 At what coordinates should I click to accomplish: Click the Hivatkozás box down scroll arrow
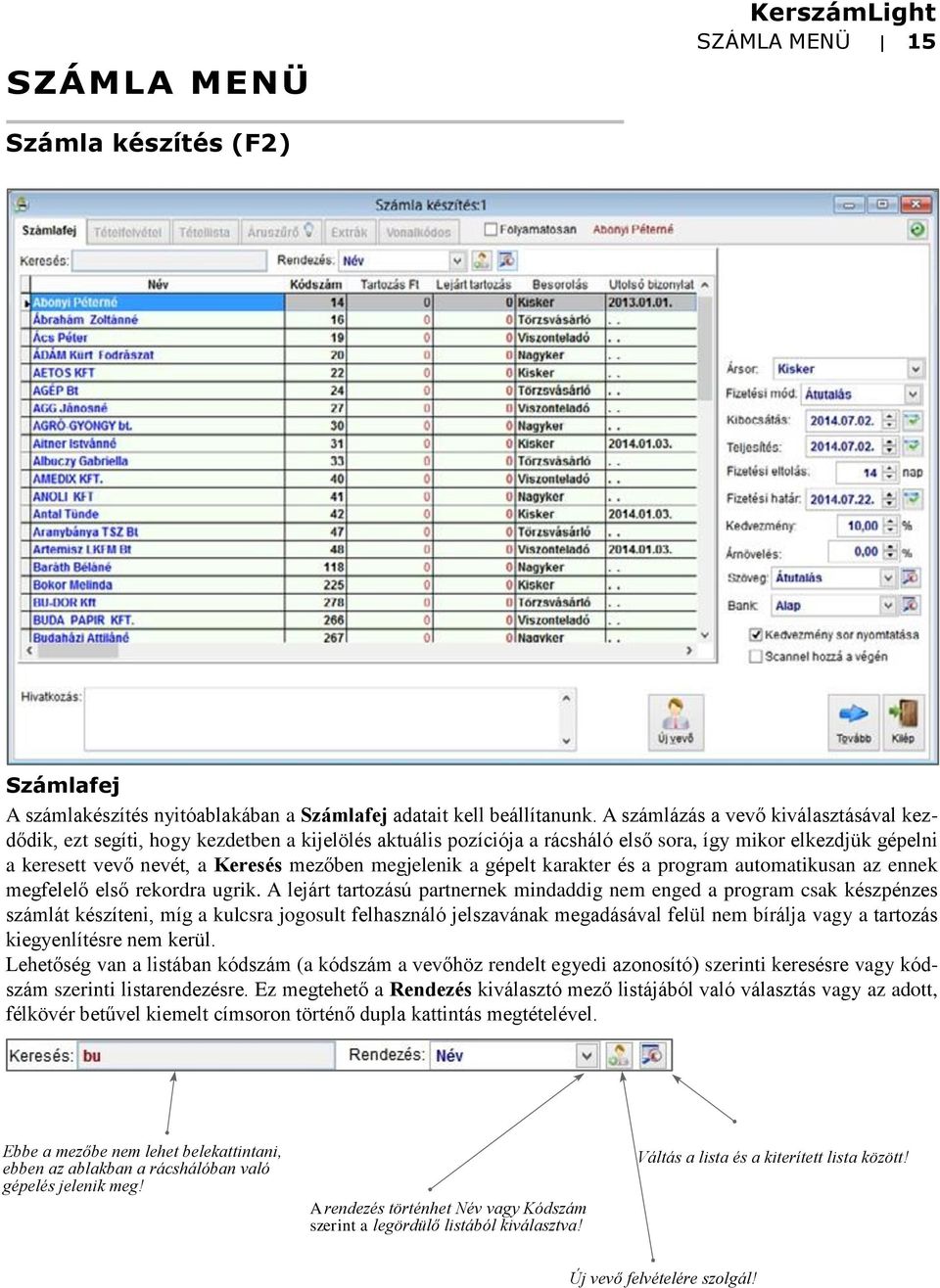click(566, 741)
